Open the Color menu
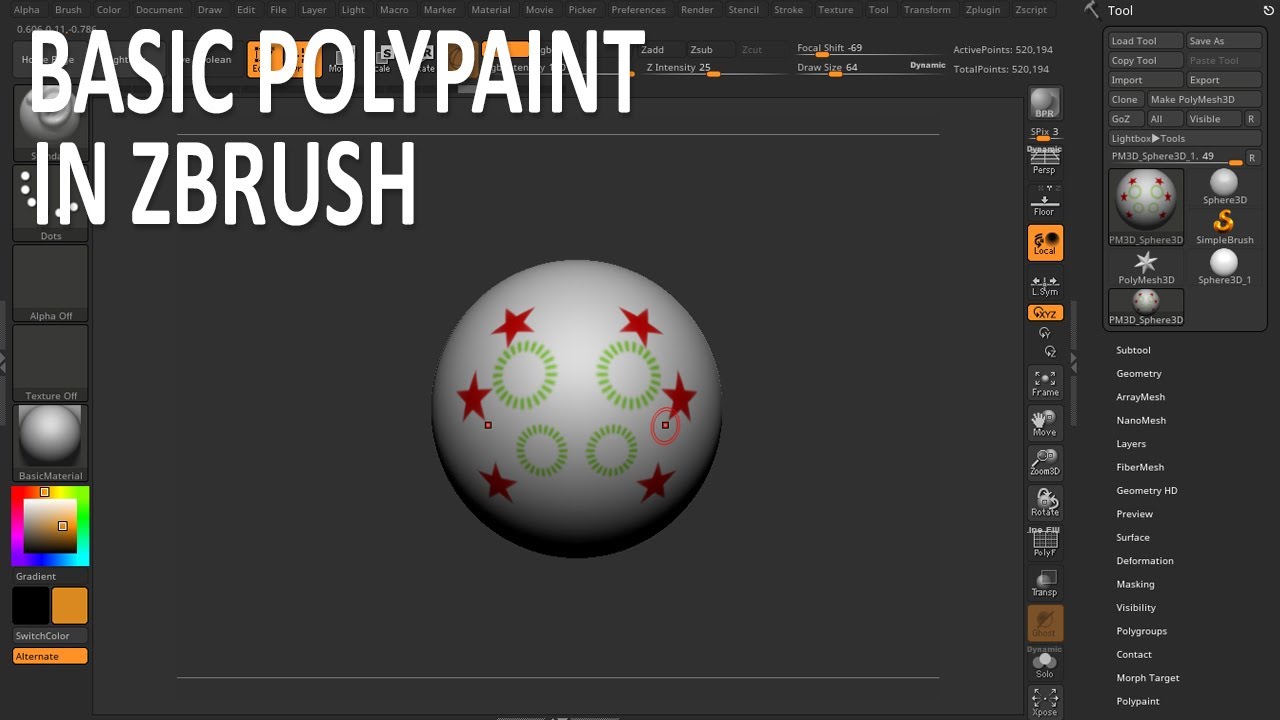 (109, 10)
